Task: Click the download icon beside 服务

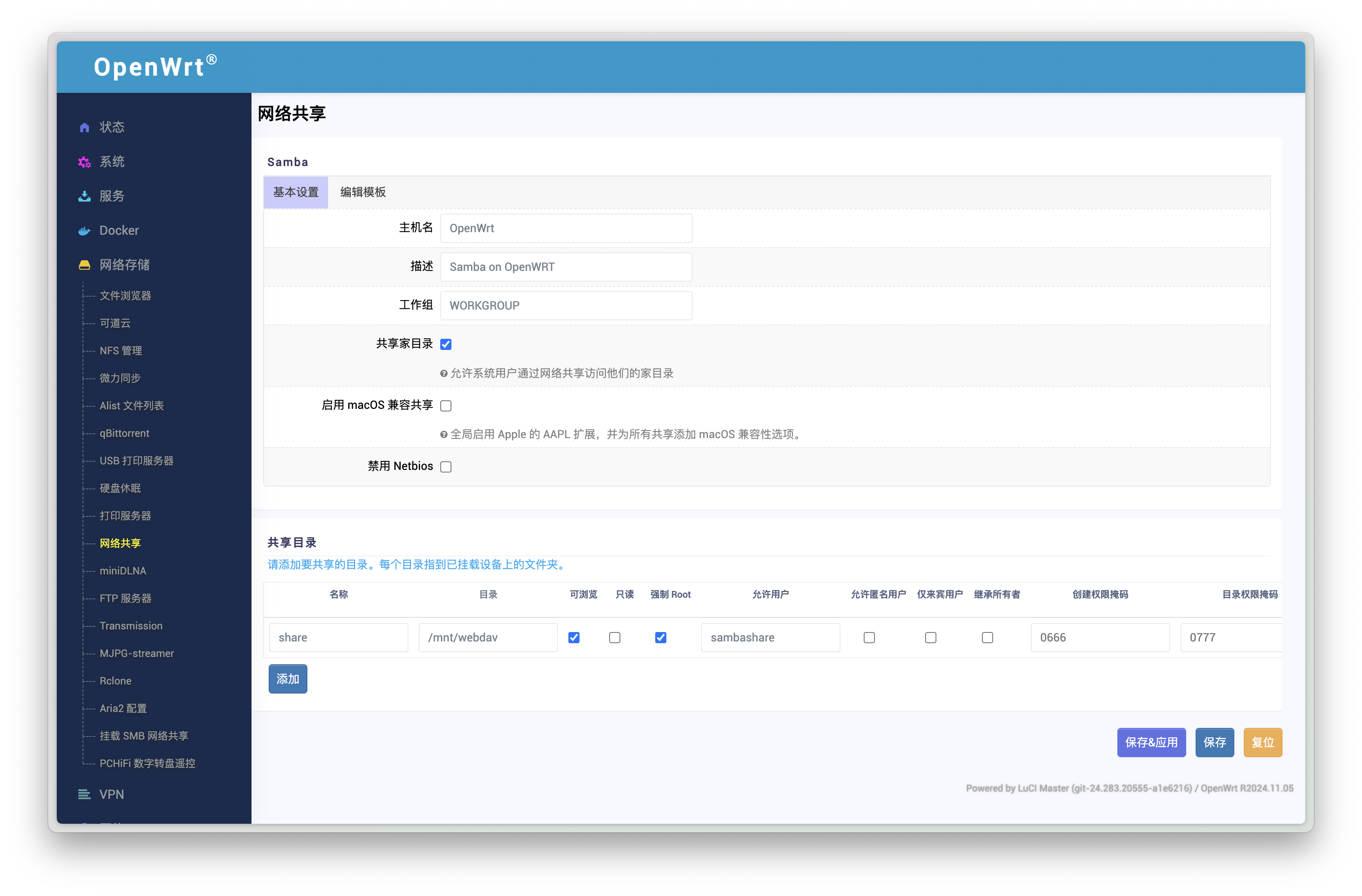Action: pyautogui.click(x=84, y=196)
